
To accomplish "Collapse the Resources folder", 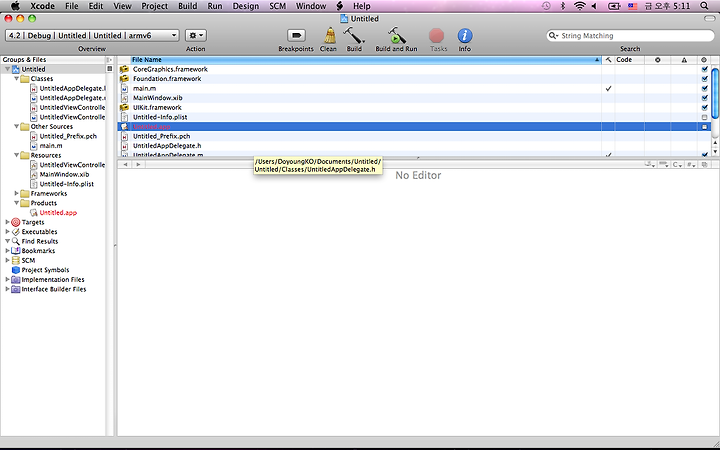I will click(x=17, y=155).
